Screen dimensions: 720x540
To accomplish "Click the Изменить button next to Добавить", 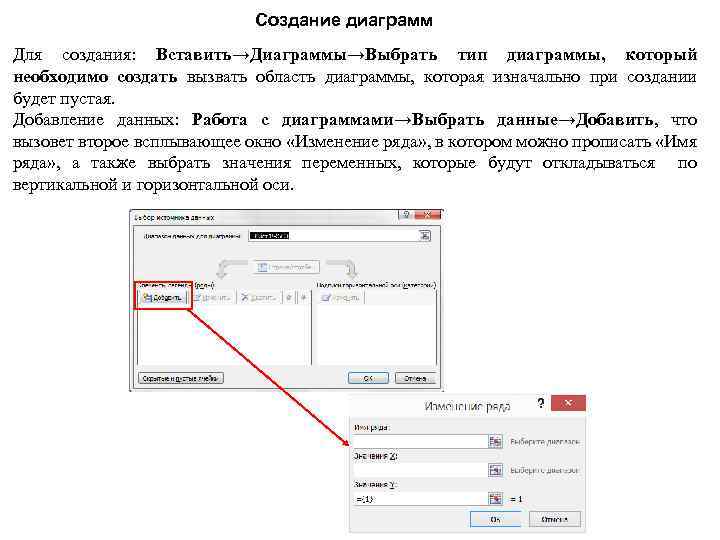I will pos(213,298).
